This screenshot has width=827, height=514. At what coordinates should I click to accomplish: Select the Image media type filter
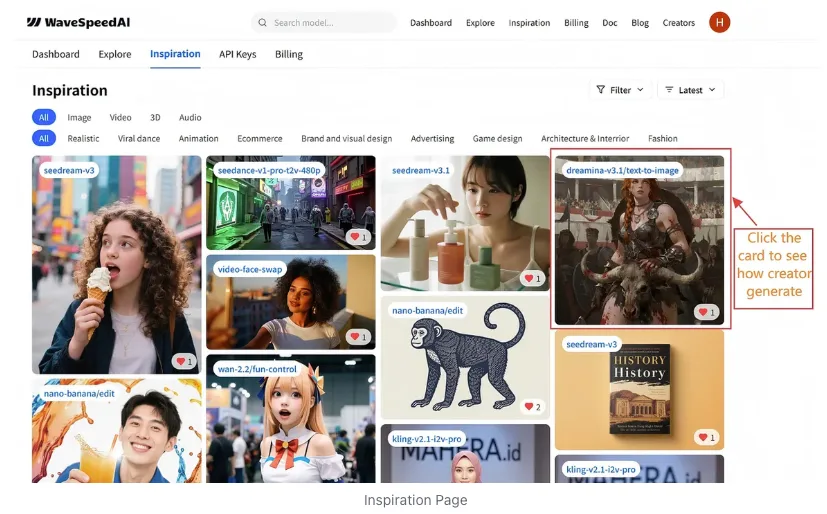pyautogui.click(x=79, y=117)
